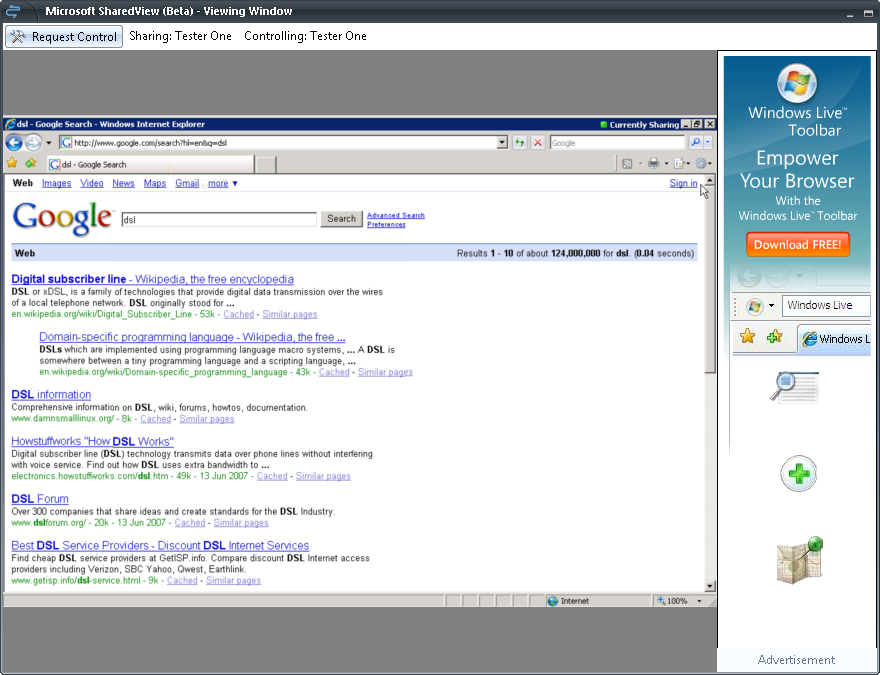This screenshot has height=675, width=880.
Task: Go back with the IE back arrow
Action: pyautogui.click(x=14, y=143)
